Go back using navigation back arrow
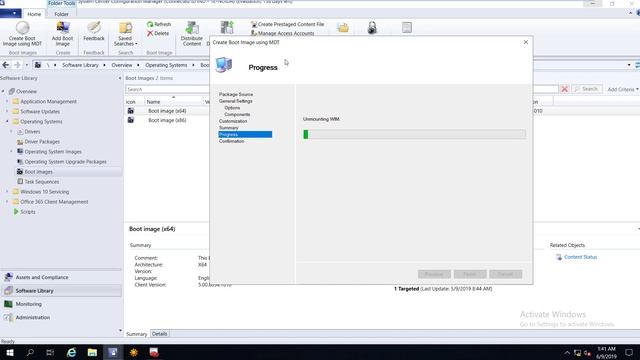This screenshot has width=640, height=360. [x=6, y=65]
